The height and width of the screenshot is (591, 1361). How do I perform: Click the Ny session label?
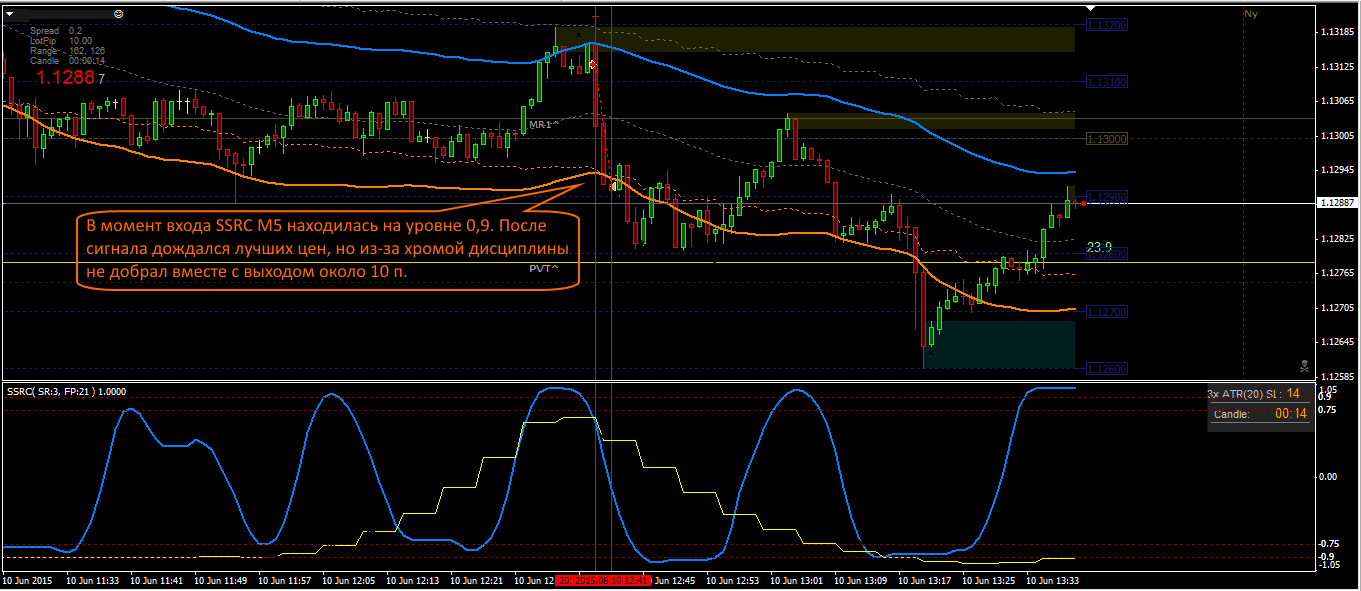pos(1250,14)
